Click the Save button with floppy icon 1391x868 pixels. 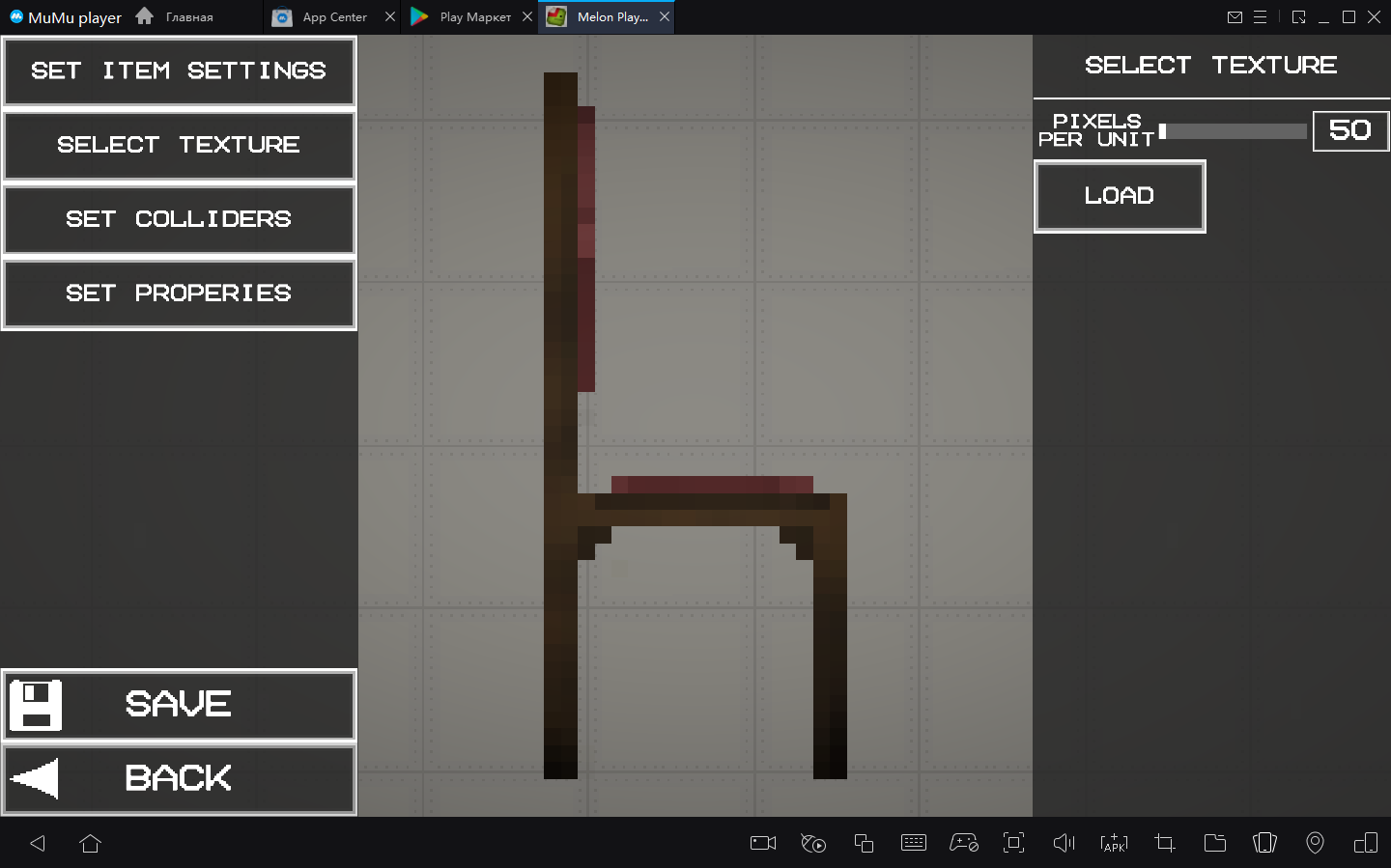[x=179, y=705]
